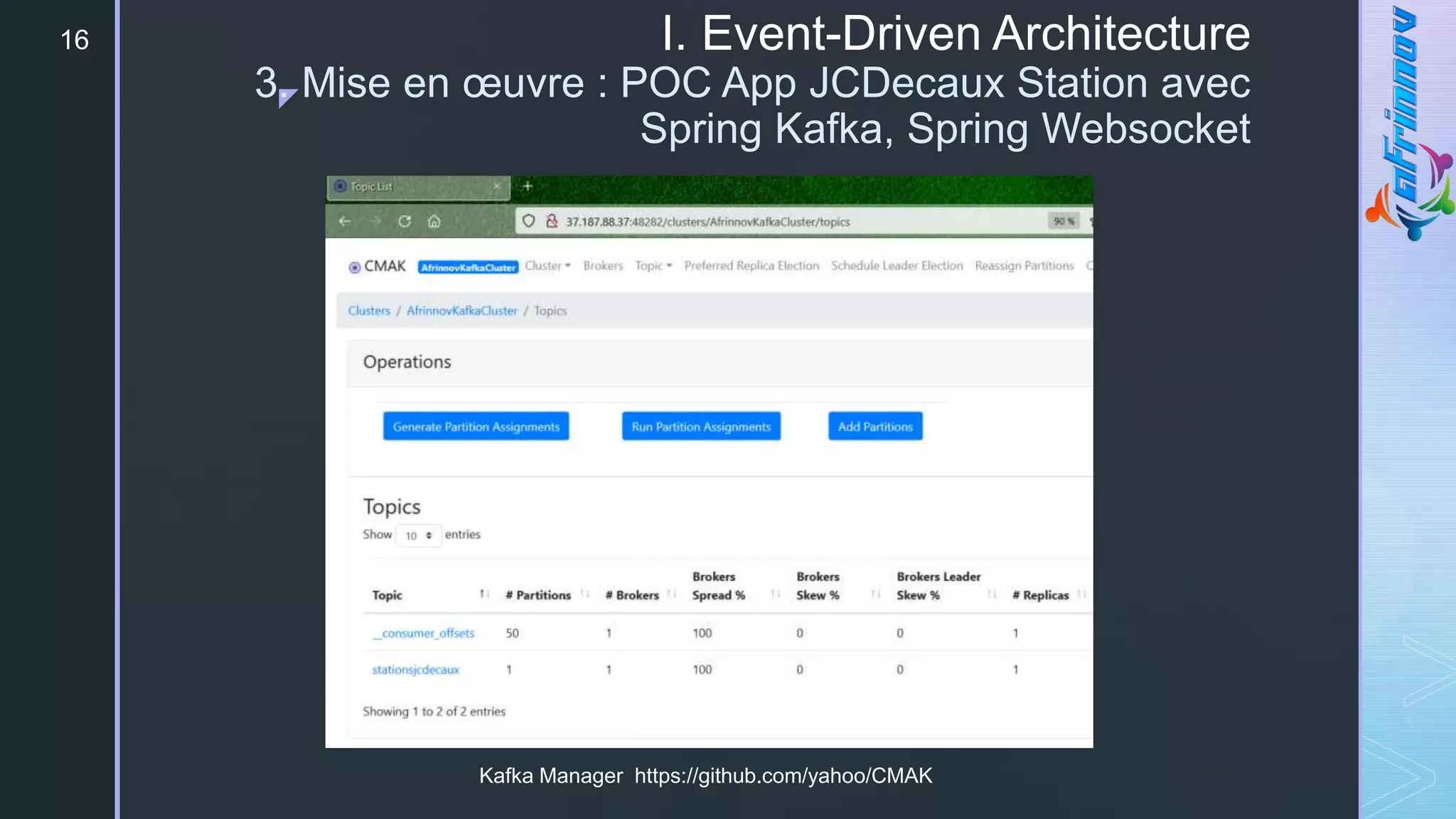
Task: Click partitions value 50
Action: (512, 633)
